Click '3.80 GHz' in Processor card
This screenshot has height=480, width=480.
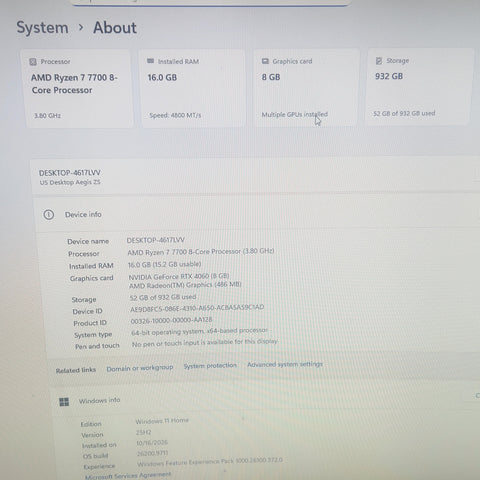47,116
